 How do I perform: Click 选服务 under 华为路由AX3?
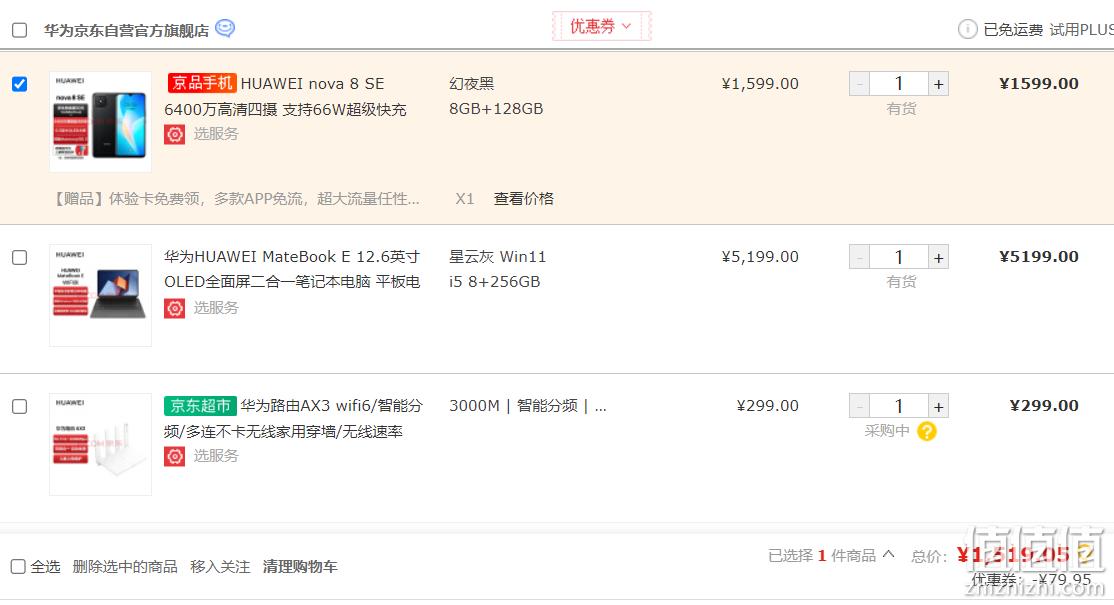(216, 456)
